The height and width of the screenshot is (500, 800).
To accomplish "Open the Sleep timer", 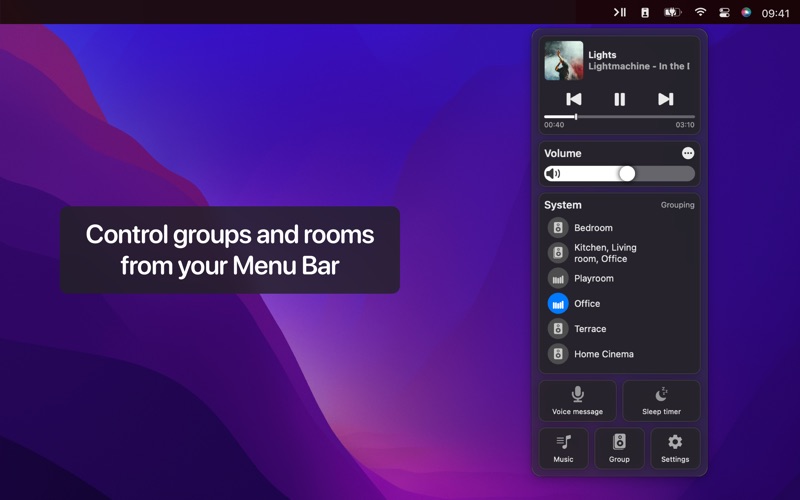I will point(662,401).
